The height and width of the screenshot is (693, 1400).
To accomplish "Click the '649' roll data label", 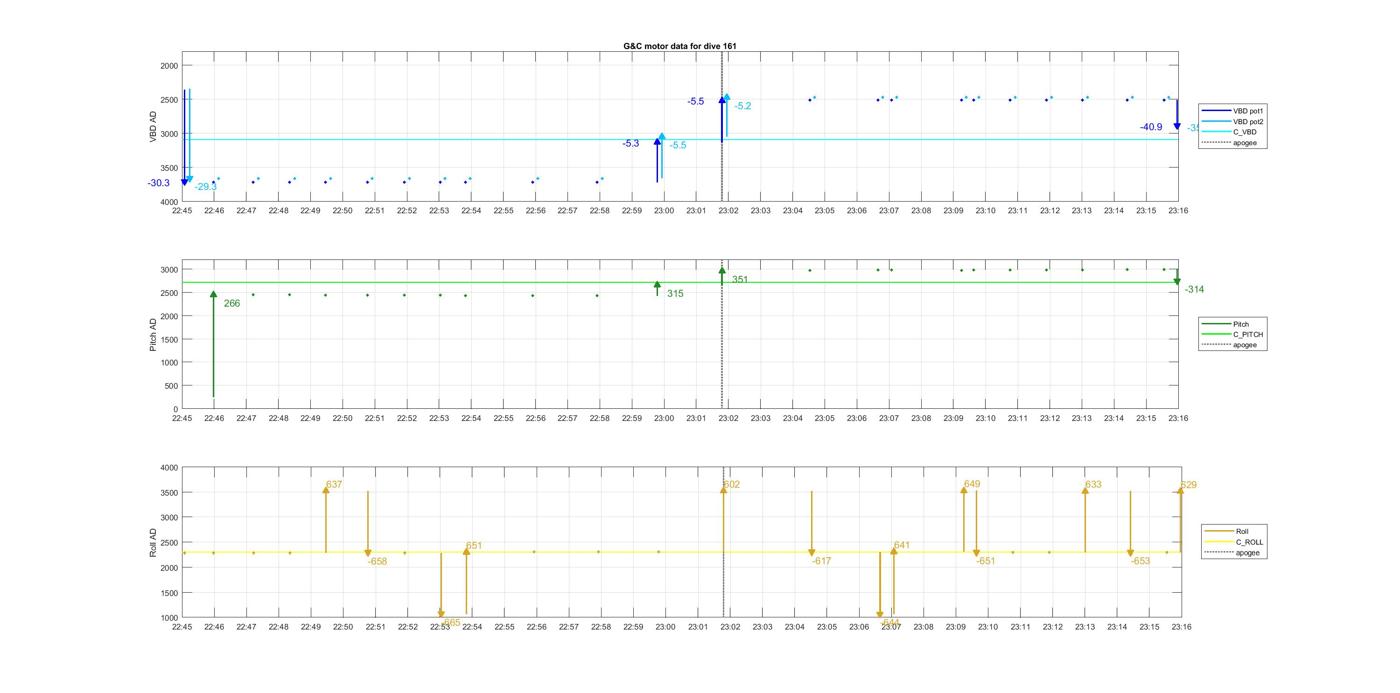I will click(x=972, y=484).
